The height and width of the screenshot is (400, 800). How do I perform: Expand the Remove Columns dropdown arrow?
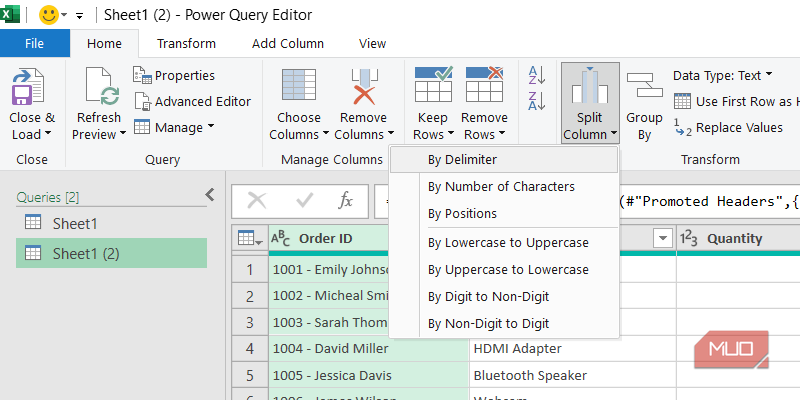[x=391, y=135]
